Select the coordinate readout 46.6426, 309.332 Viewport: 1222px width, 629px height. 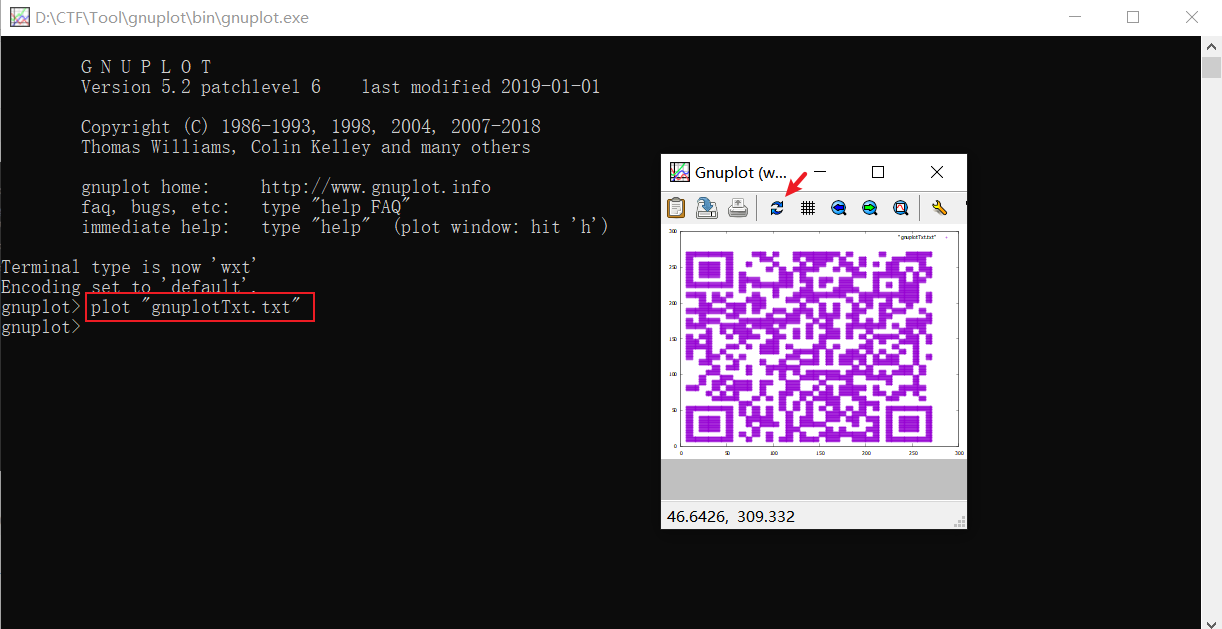click(x=730, y=516)
